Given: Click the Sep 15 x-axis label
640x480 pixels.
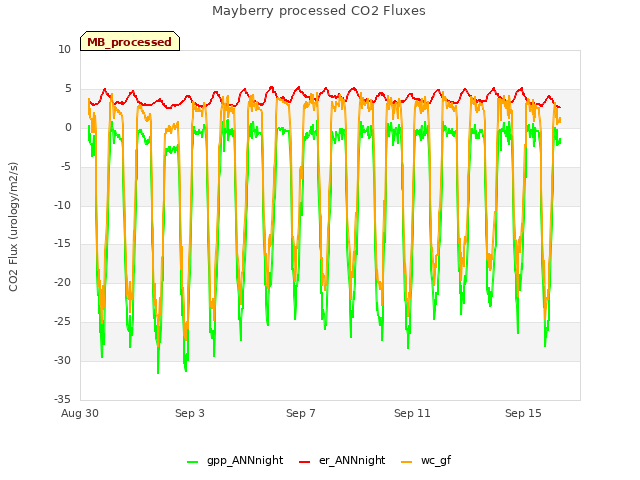Looking at the screenshot, I should coord(523,413).
